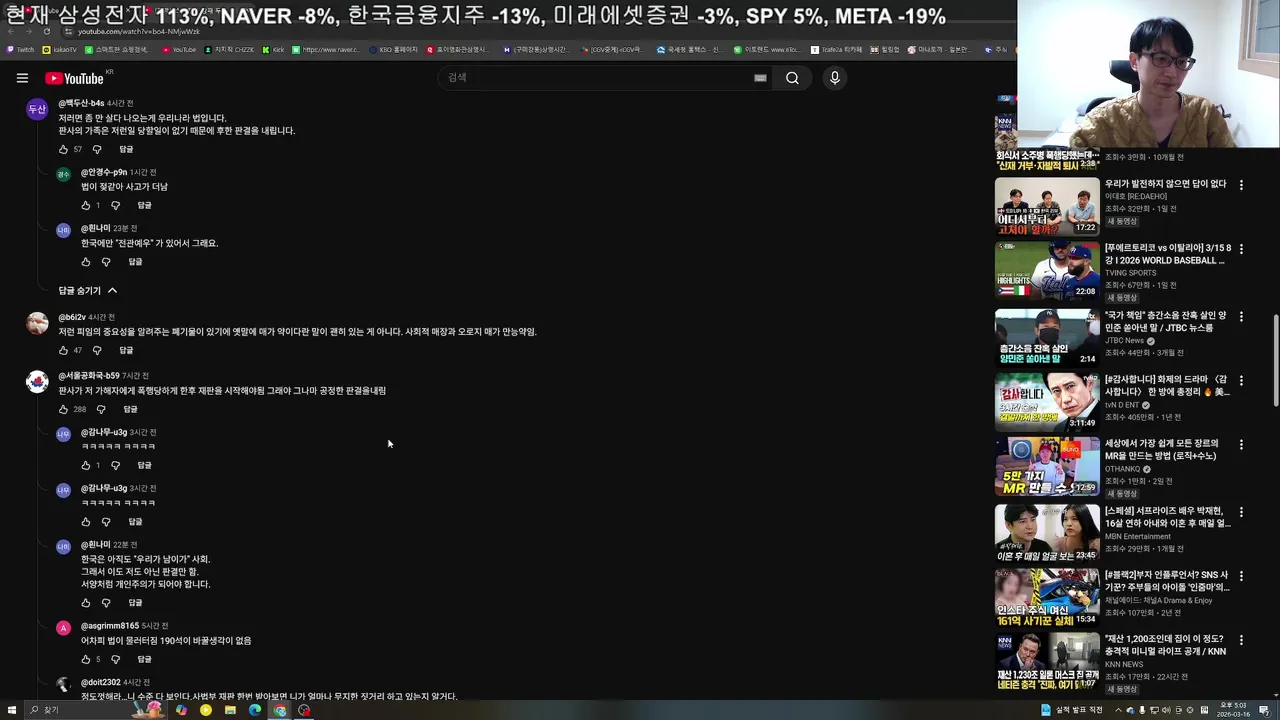The image size is (1280, 720).
Task: Reply to @안경수-p9n's comment
Action: point(144,205)
